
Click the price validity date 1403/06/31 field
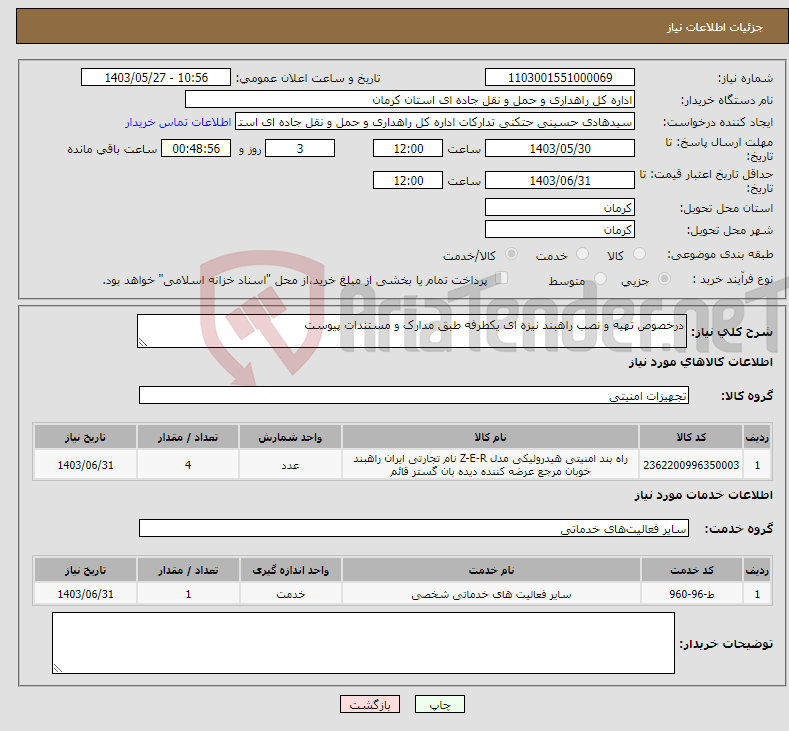pos(560,180)
